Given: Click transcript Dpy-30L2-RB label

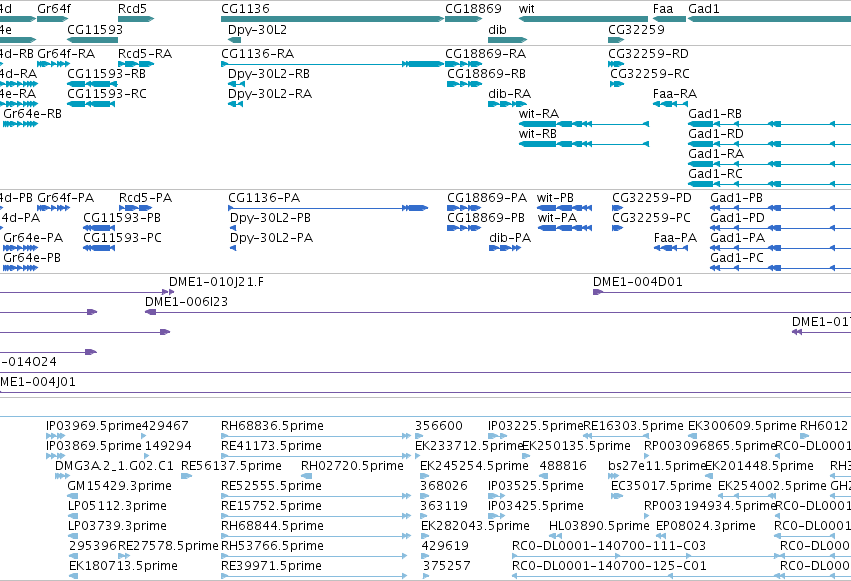Looking at the screenshot, I should 269,74.
